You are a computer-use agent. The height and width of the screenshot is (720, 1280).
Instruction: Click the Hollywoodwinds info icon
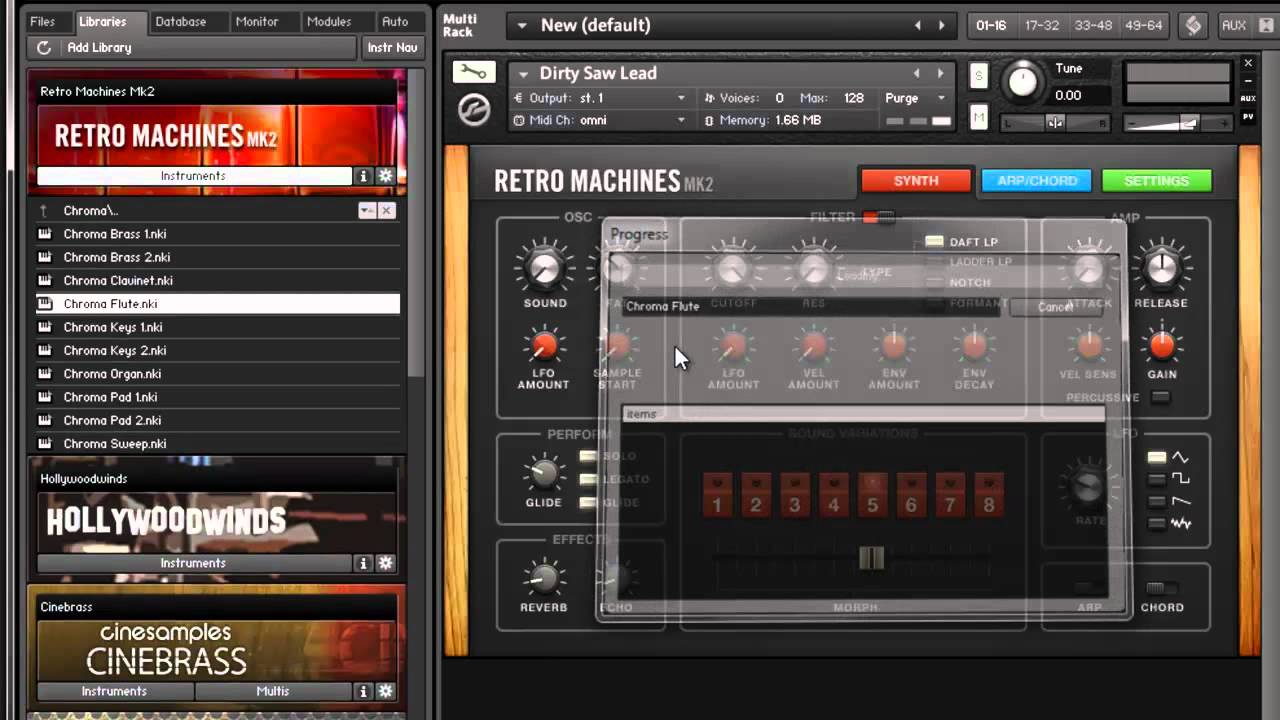(x=364, y=563)
